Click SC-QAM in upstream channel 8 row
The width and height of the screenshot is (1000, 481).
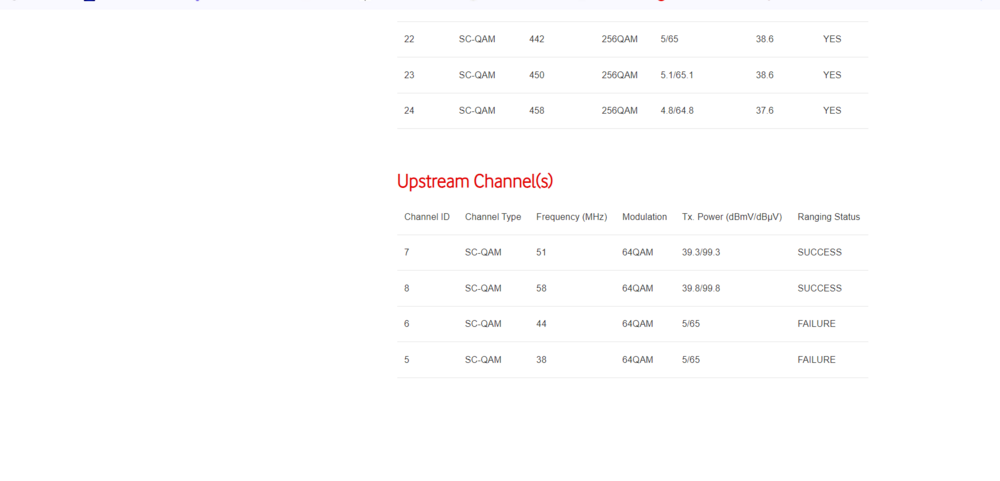[483, 288]
